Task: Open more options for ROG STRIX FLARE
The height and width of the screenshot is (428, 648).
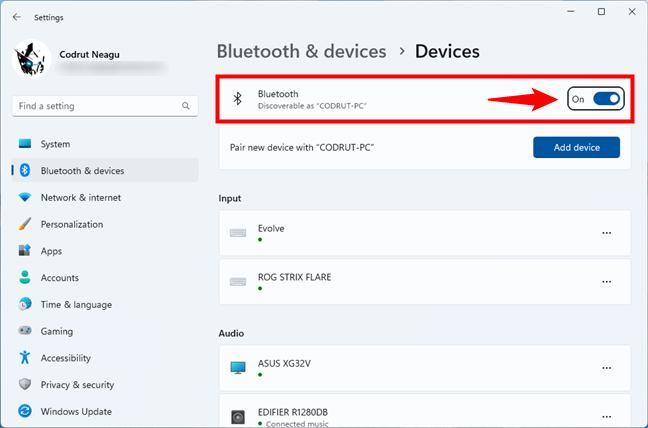Action: point(606,282)
